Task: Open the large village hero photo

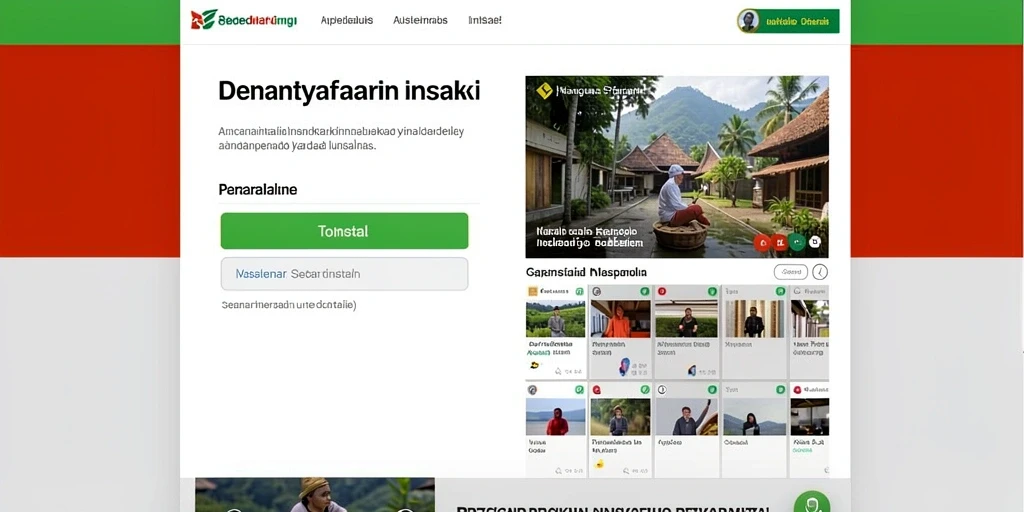Action: pyautogui.click(x=677, y=167)
